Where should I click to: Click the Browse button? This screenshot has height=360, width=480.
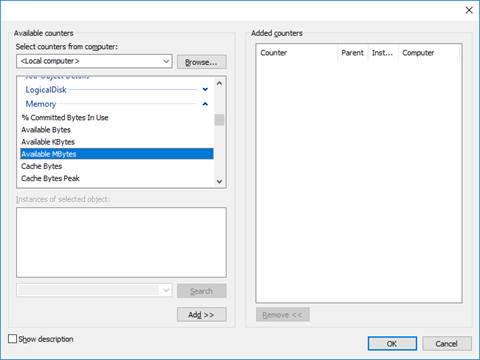[201, 62]
